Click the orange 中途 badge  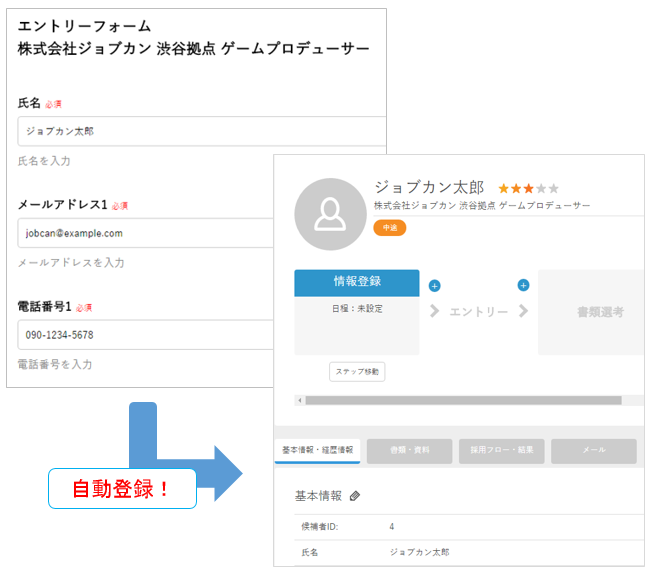[x=389, y=228]
